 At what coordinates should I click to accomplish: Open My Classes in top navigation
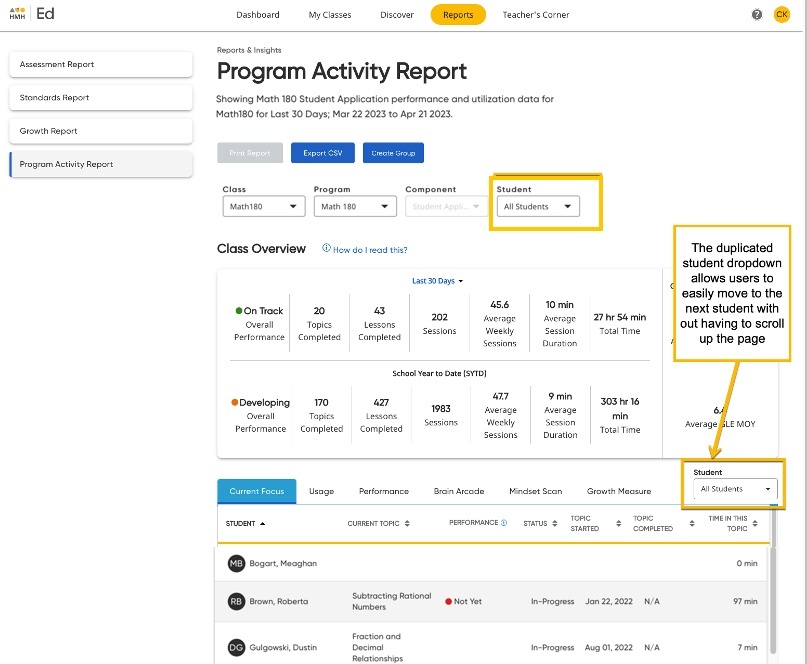point(330,15)
